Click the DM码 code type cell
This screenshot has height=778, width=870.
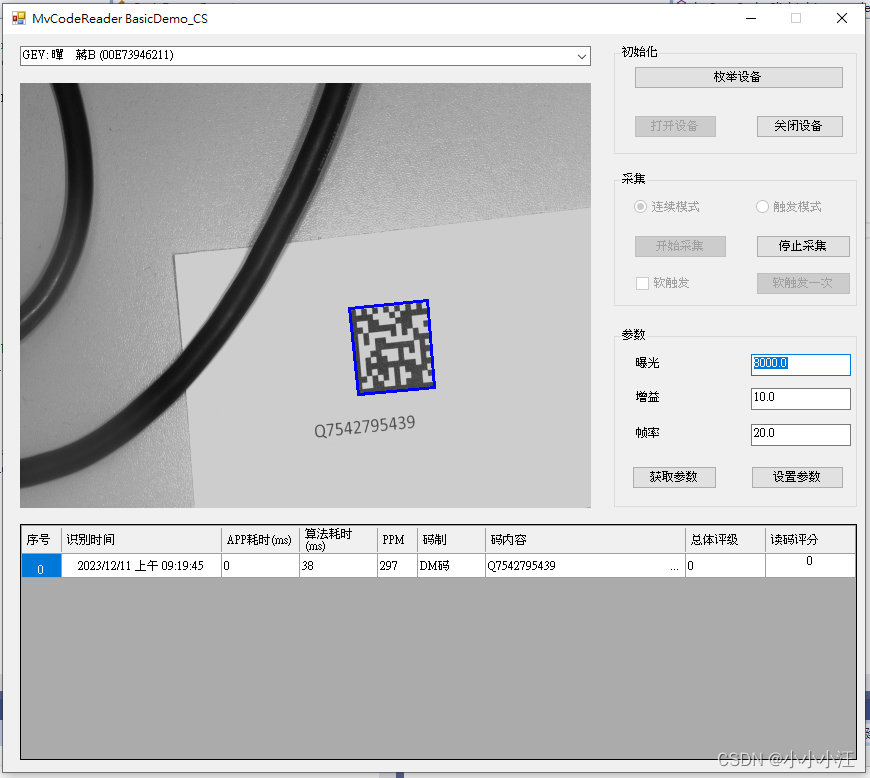click(x=451, y=565)
